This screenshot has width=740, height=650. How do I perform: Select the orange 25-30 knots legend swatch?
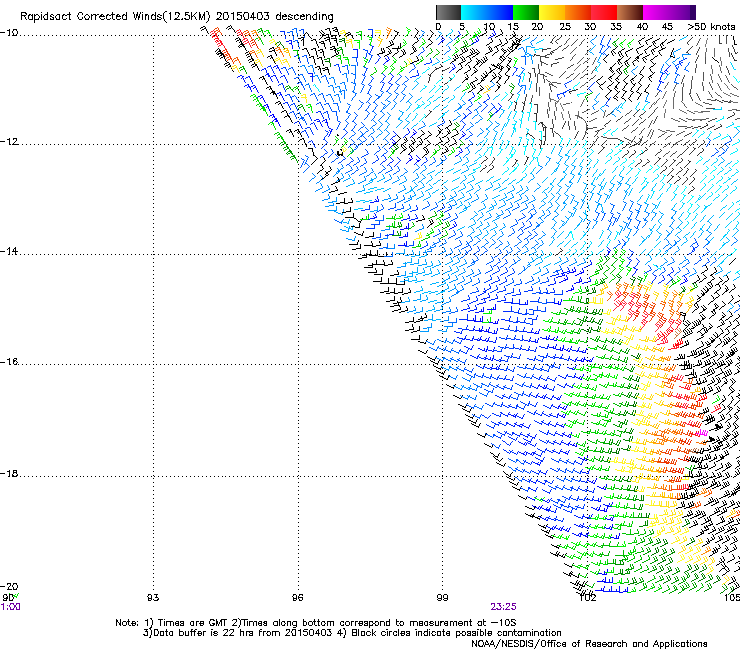coord(578,12)
